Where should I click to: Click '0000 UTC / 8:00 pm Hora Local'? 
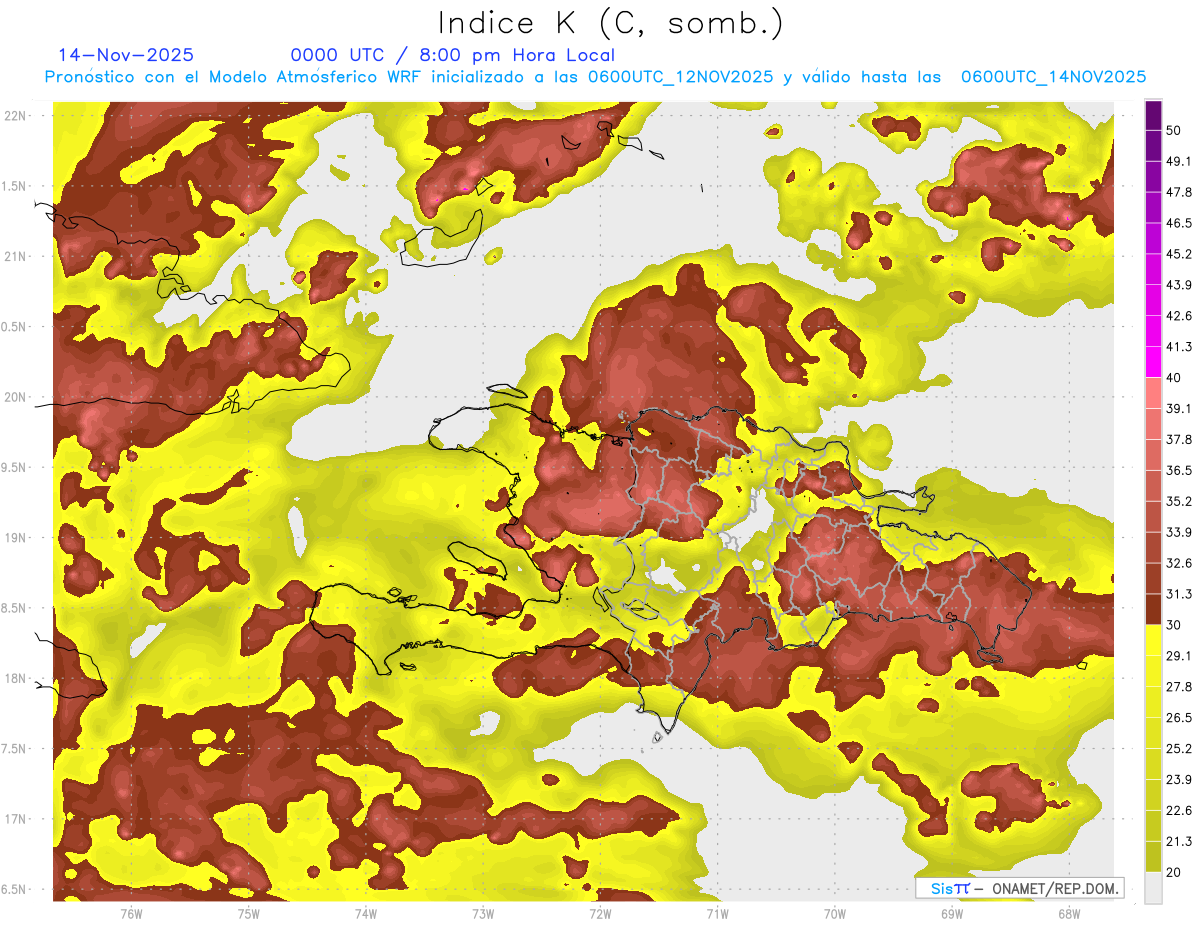(453, 55)
